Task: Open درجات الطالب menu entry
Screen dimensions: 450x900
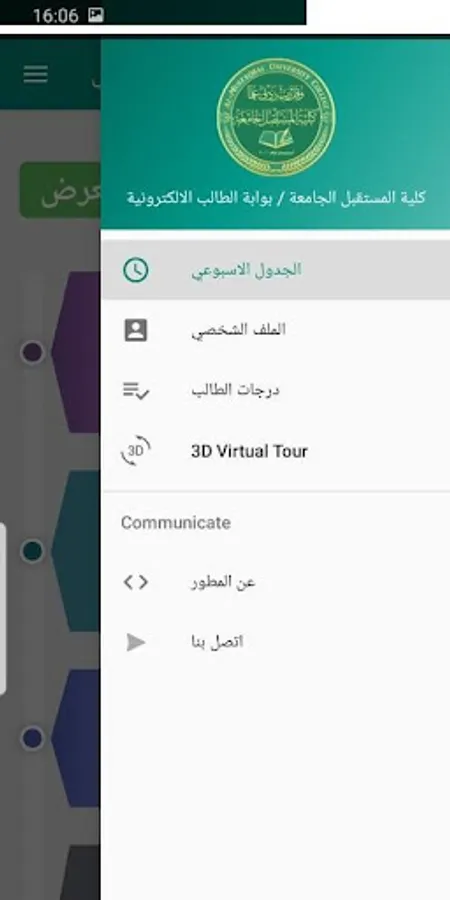Action: click(x=276, y=391)
